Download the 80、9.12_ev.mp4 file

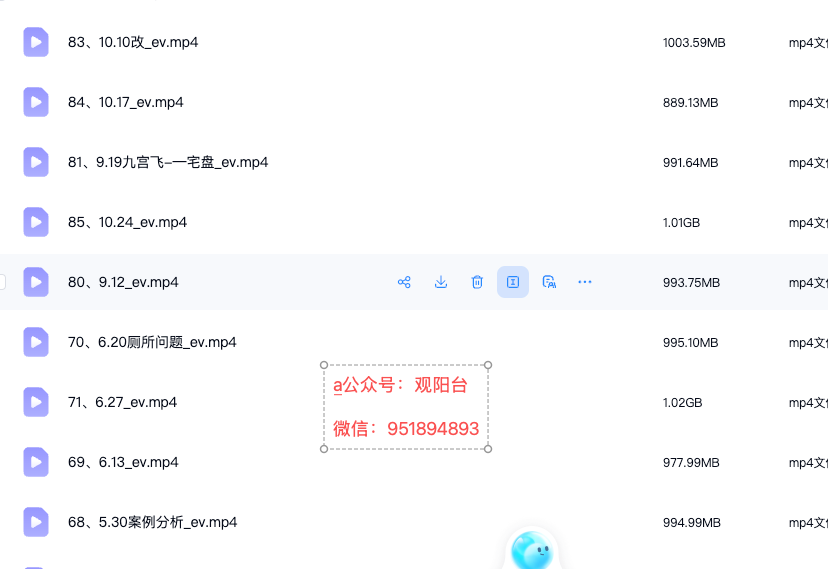441,282
